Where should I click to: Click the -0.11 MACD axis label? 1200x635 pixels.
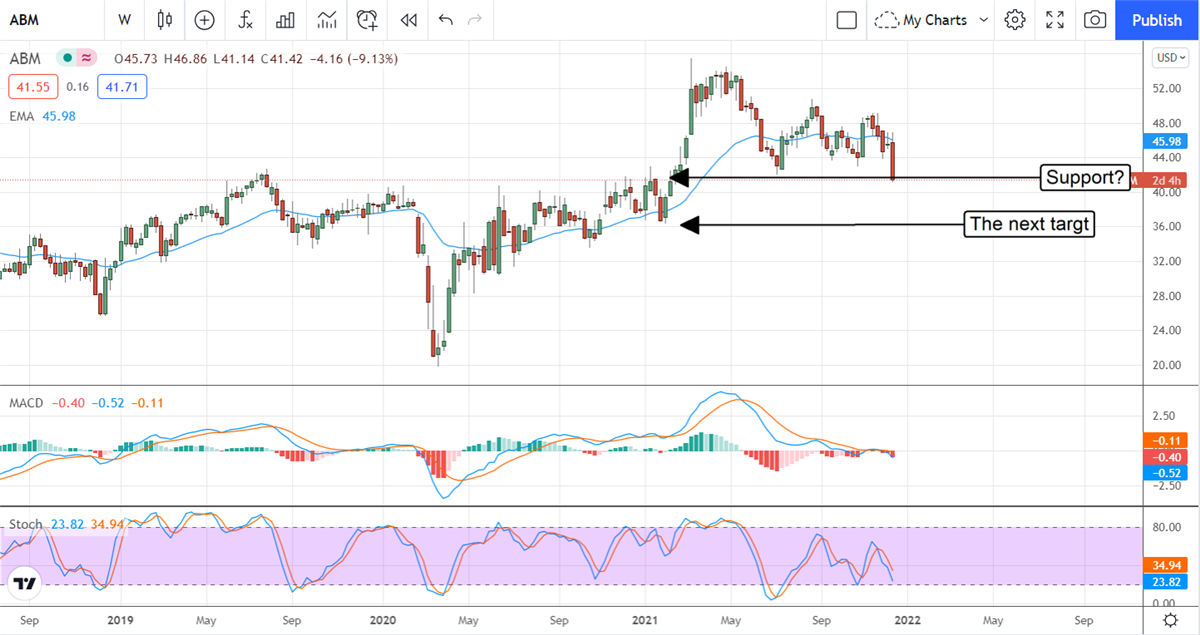tap(1167, 440)
